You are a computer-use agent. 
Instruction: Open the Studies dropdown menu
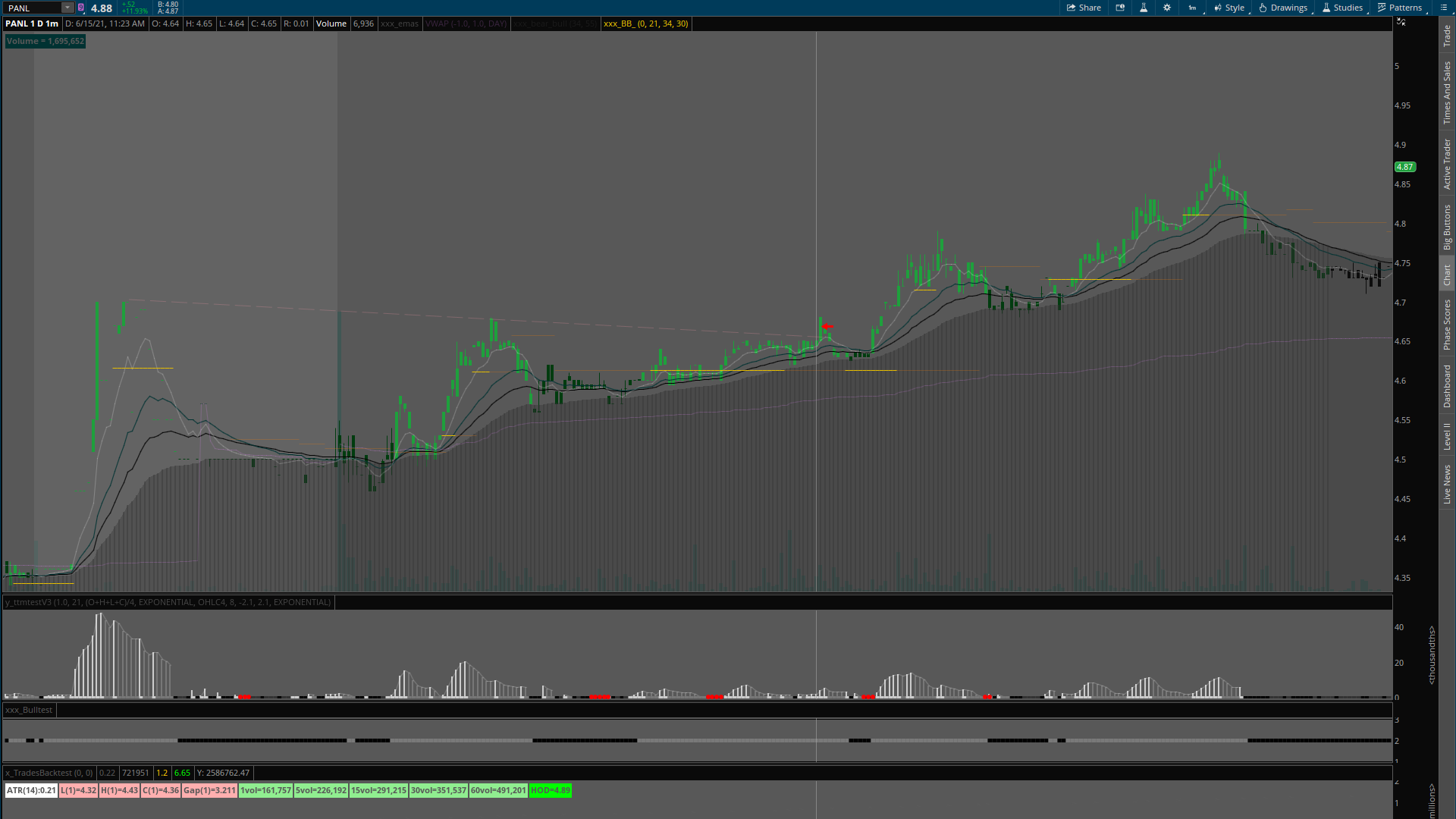click(1342, 8)
